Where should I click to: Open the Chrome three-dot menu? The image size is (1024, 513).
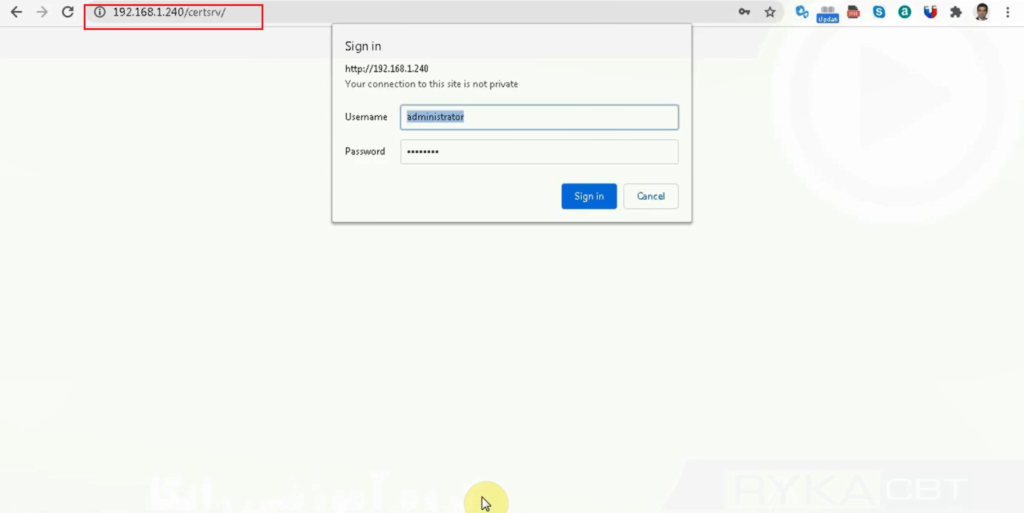pyautogui.click(x=1008, y=12)
